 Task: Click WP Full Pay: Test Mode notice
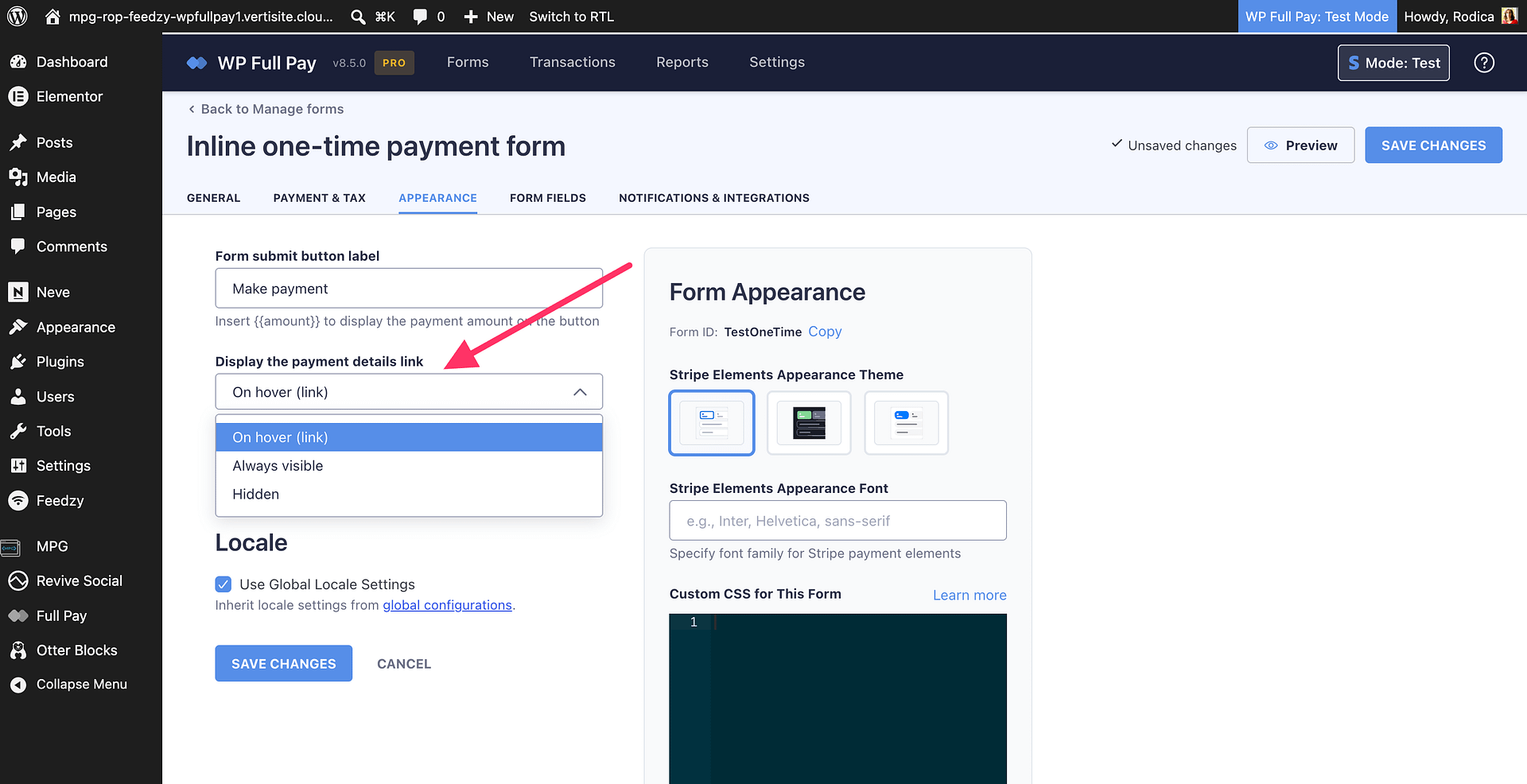tap(1317, 17)
